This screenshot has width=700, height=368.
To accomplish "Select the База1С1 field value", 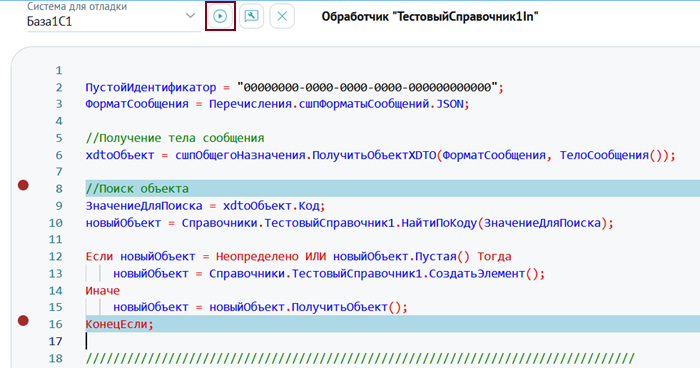I will click(49, 21).
